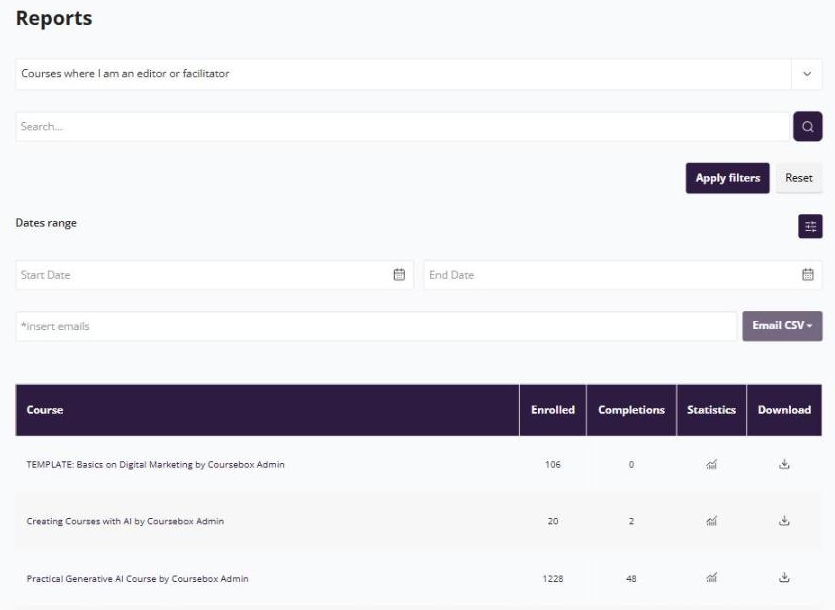
Task: Click enrolled count 20
Action: [553, 521]
